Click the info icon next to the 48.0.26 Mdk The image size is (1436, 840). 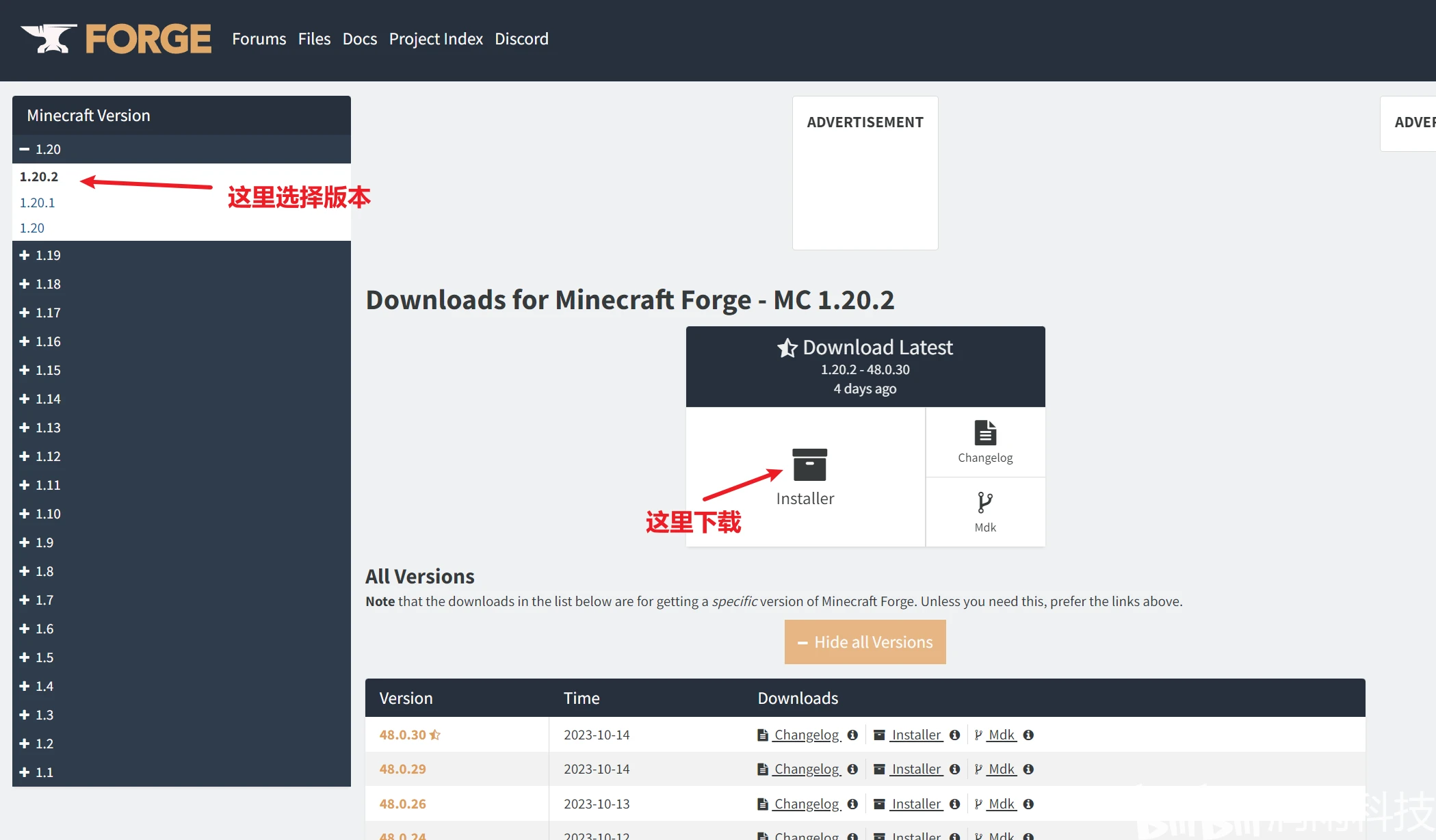1028,804
